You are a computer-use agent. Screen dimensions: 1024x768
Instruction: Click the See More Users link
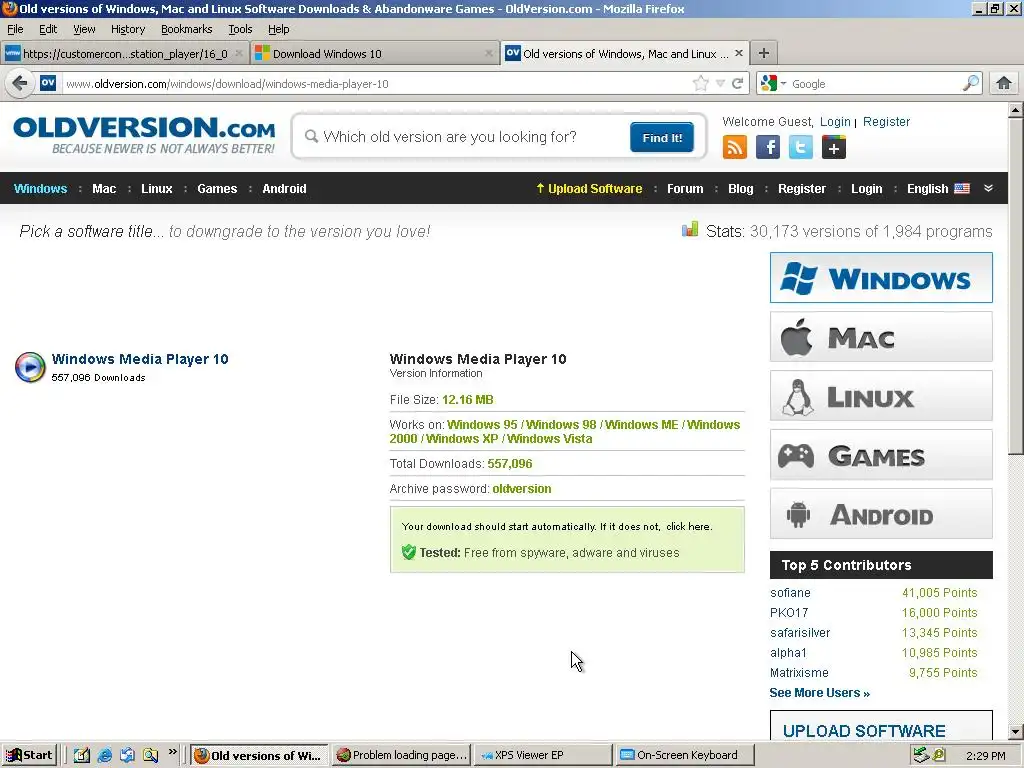coord(819,693)
